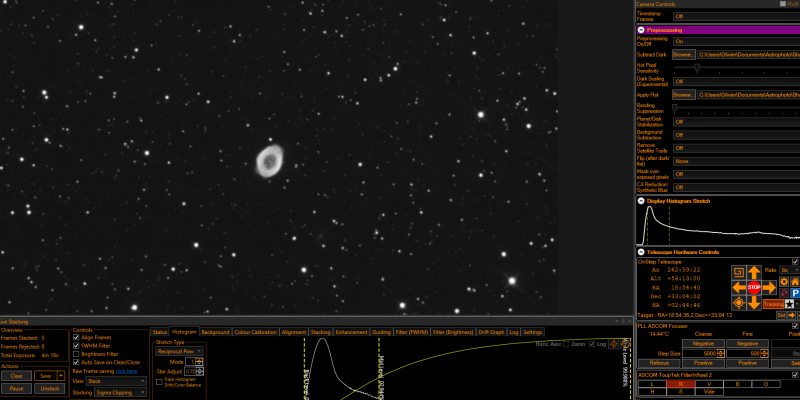The width and height of the screenshot is (800, 400).
Task: Click coarse Step Size spinner arrows
Action: (x=720, y=353)
